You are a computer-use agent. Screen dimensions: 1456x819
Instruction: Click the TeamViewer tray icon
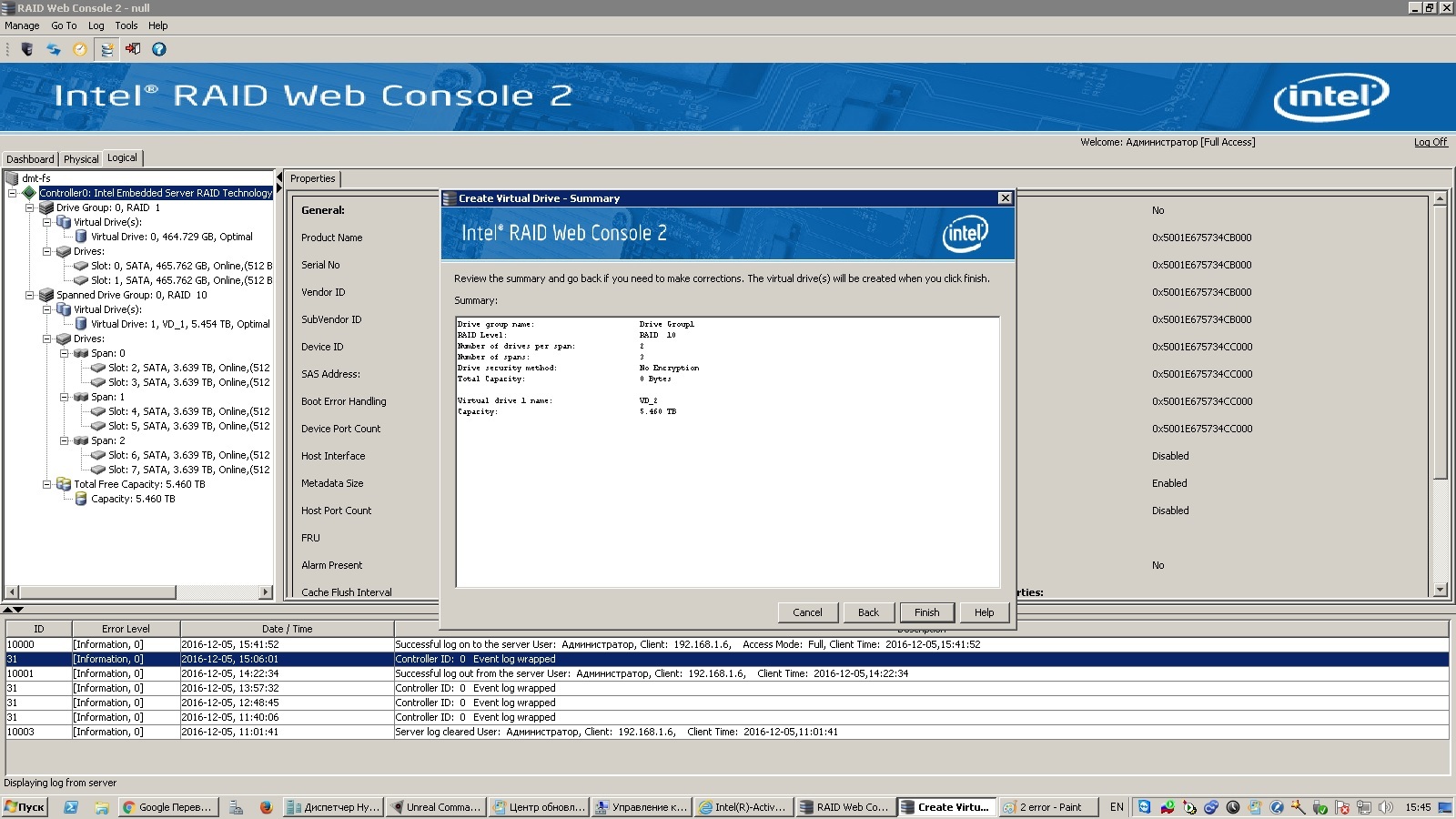pyautogui.click(x=1145, y=807)
